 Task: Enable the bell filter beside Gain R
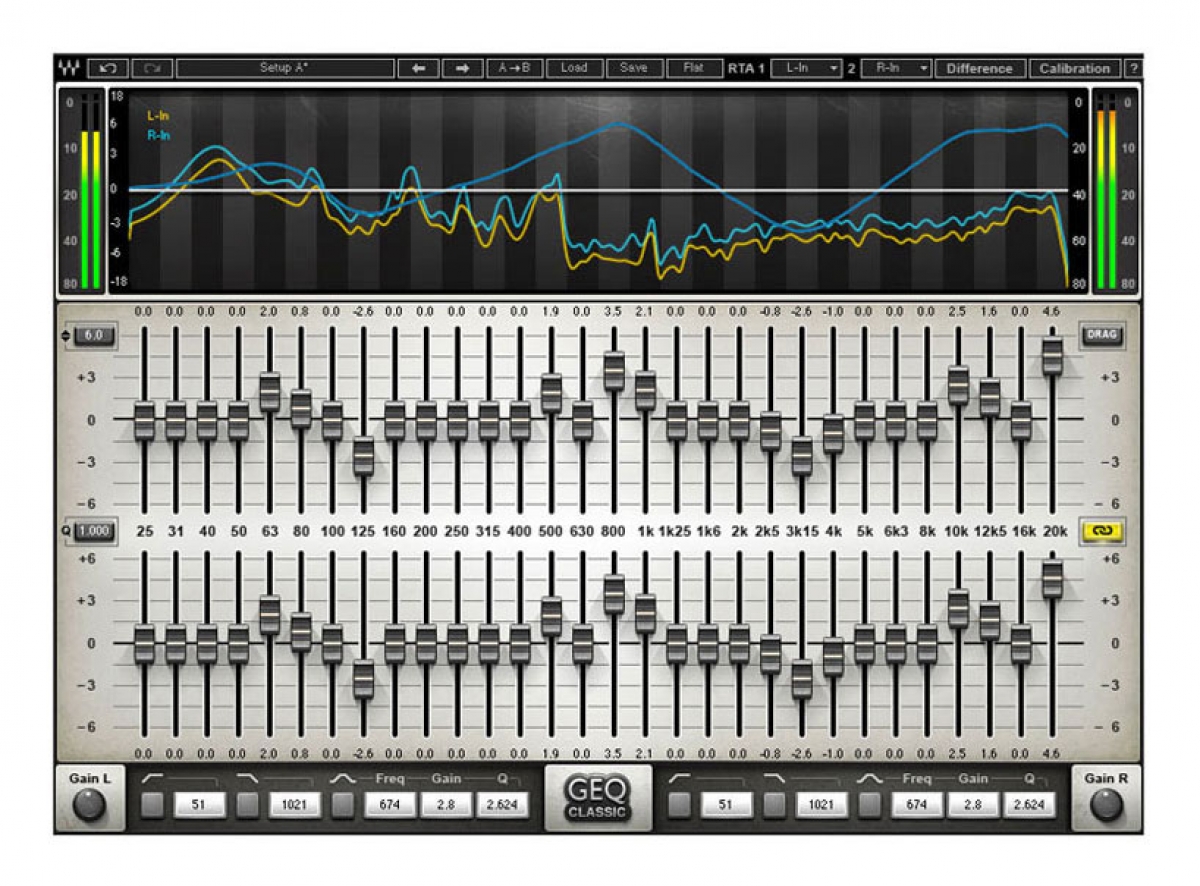coord(870,805)
